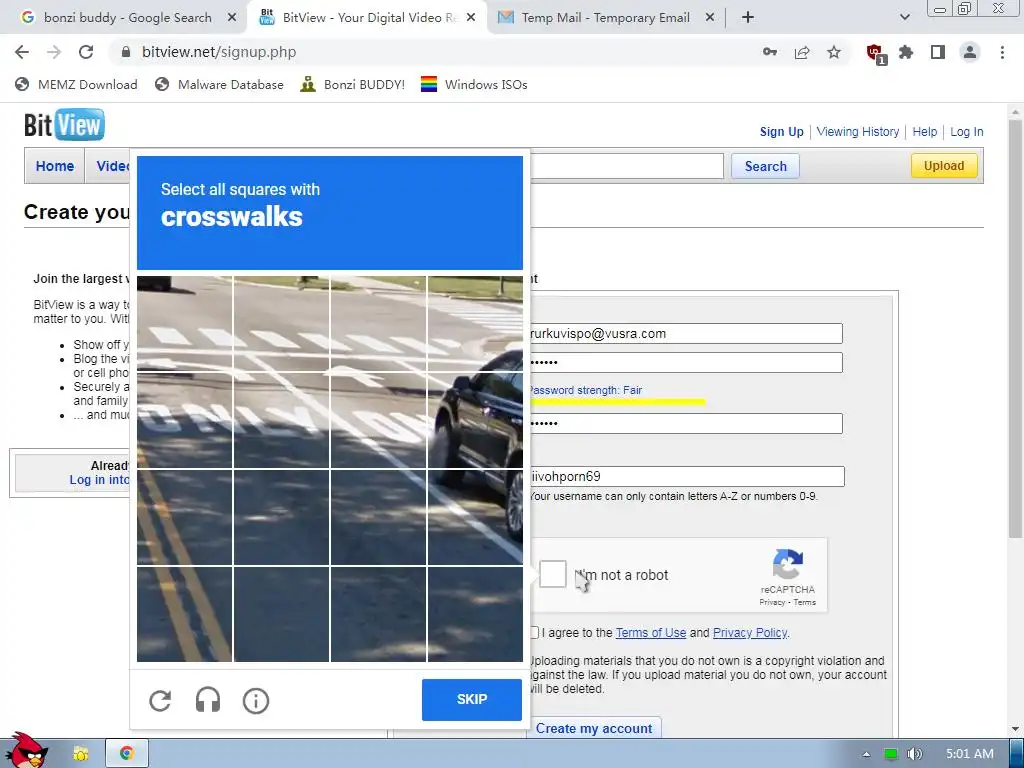Focus the site search field
1024x768 pixels.
[627, 166]
